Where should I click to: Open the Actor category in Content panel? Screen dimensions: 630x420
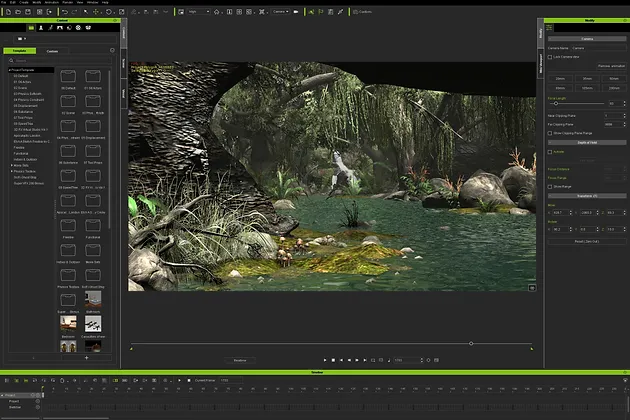pyautogui.click(x=41, y=28)
